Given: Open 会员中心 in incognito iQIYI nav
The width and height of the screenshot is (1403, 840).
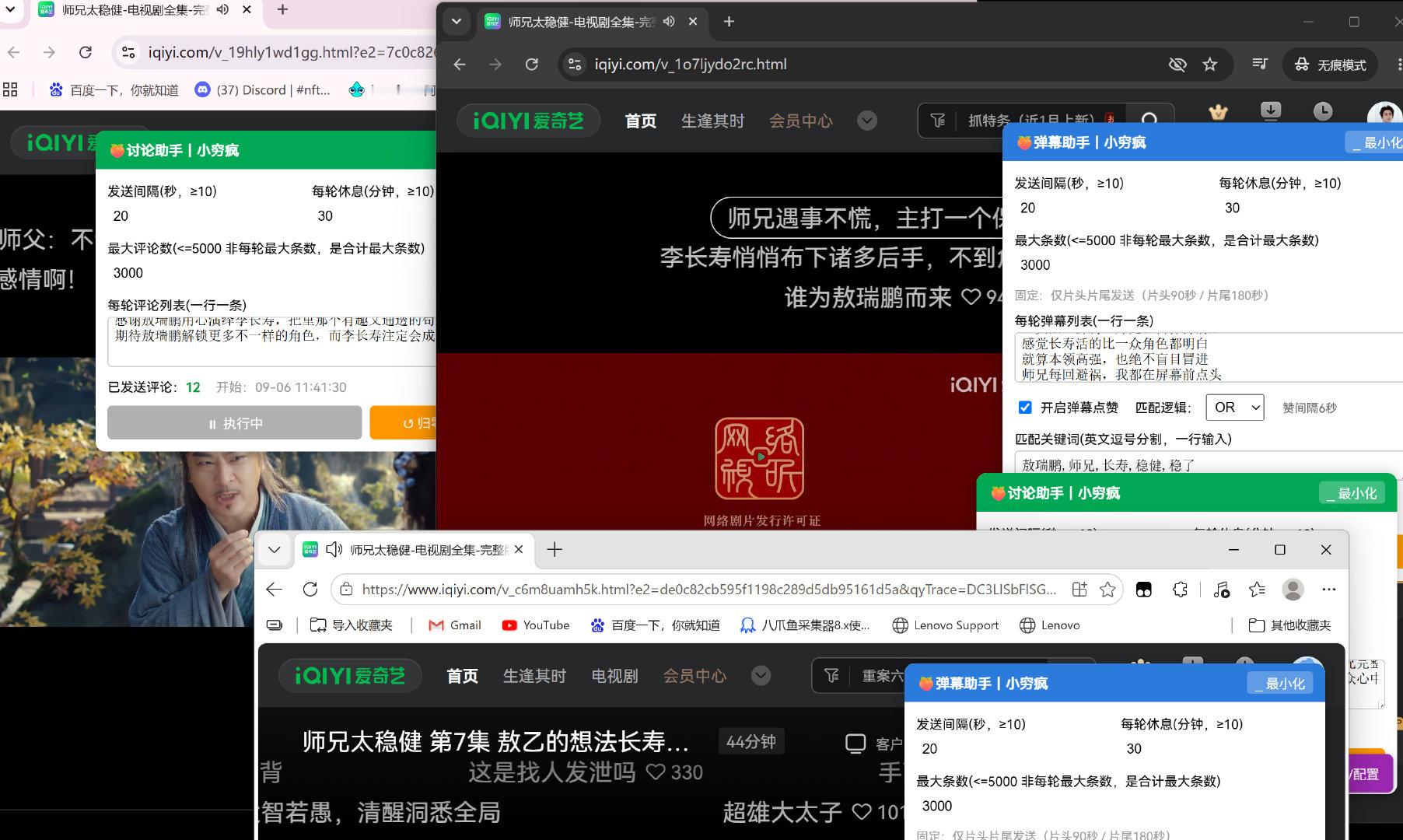Looking at the screenshot, I should (x=800, y=121).
